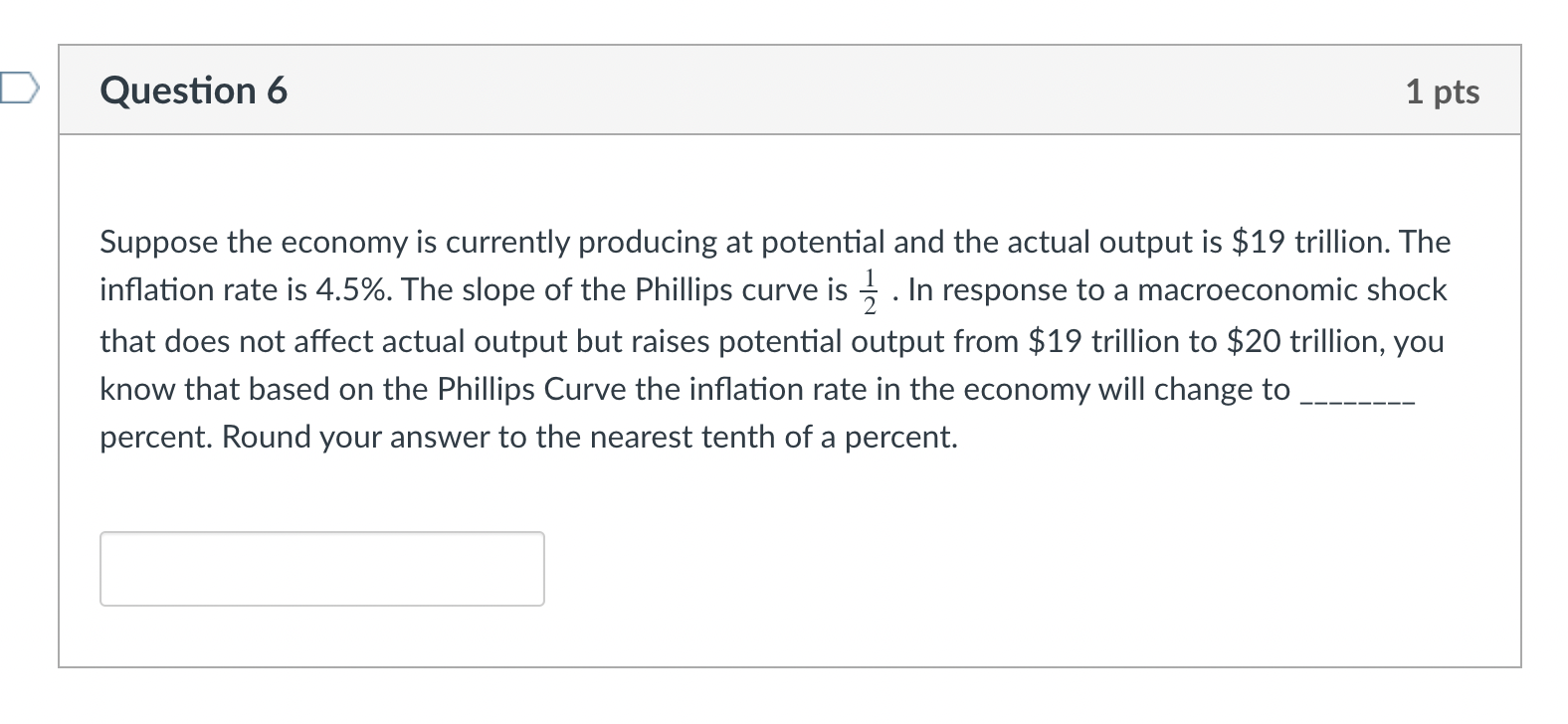Click the 1 pts label in the header

tap(1444, 90)
